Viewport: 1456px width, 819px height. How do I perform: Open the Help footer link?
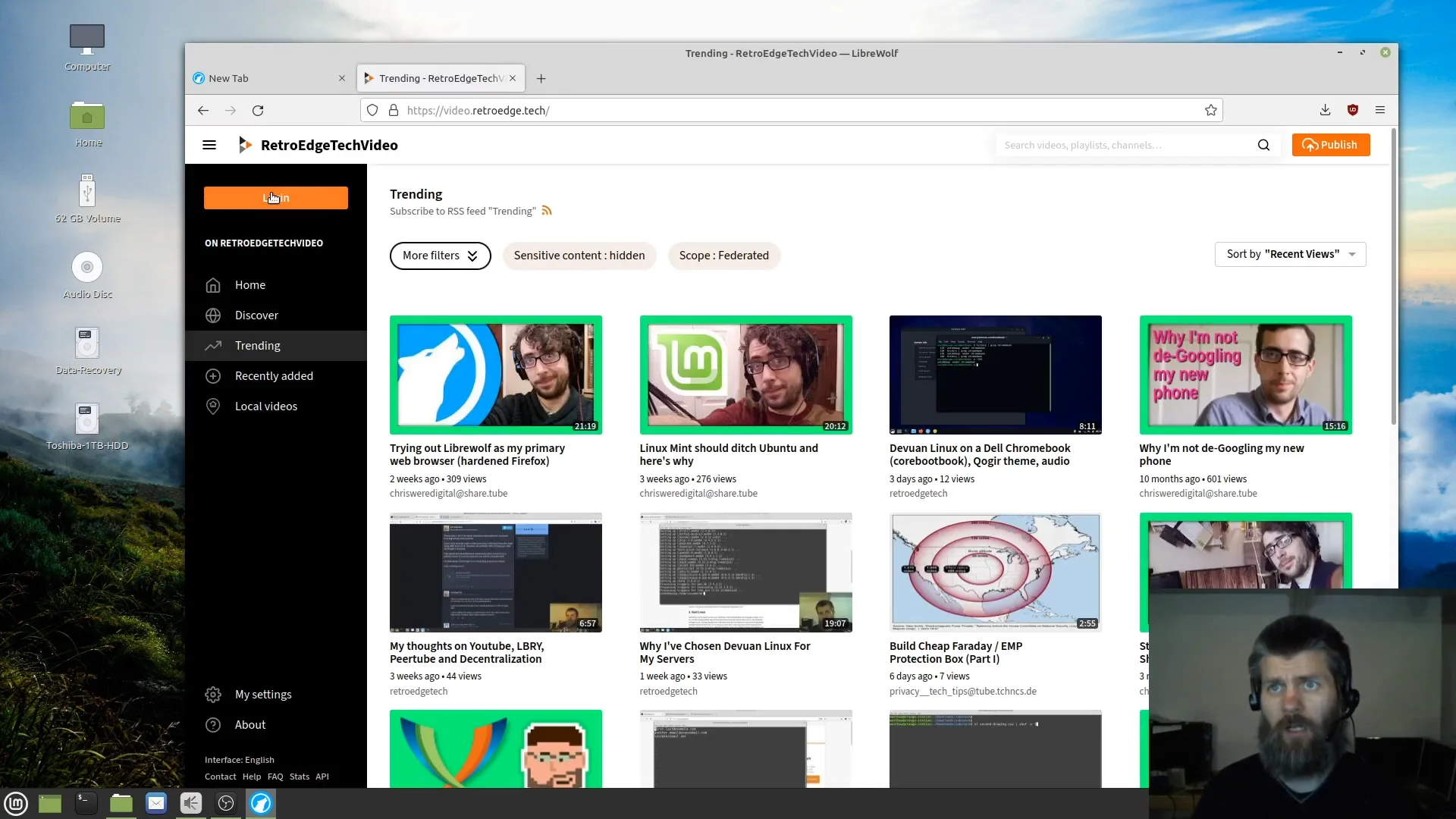pyautogui.click(x=252, y=777)
